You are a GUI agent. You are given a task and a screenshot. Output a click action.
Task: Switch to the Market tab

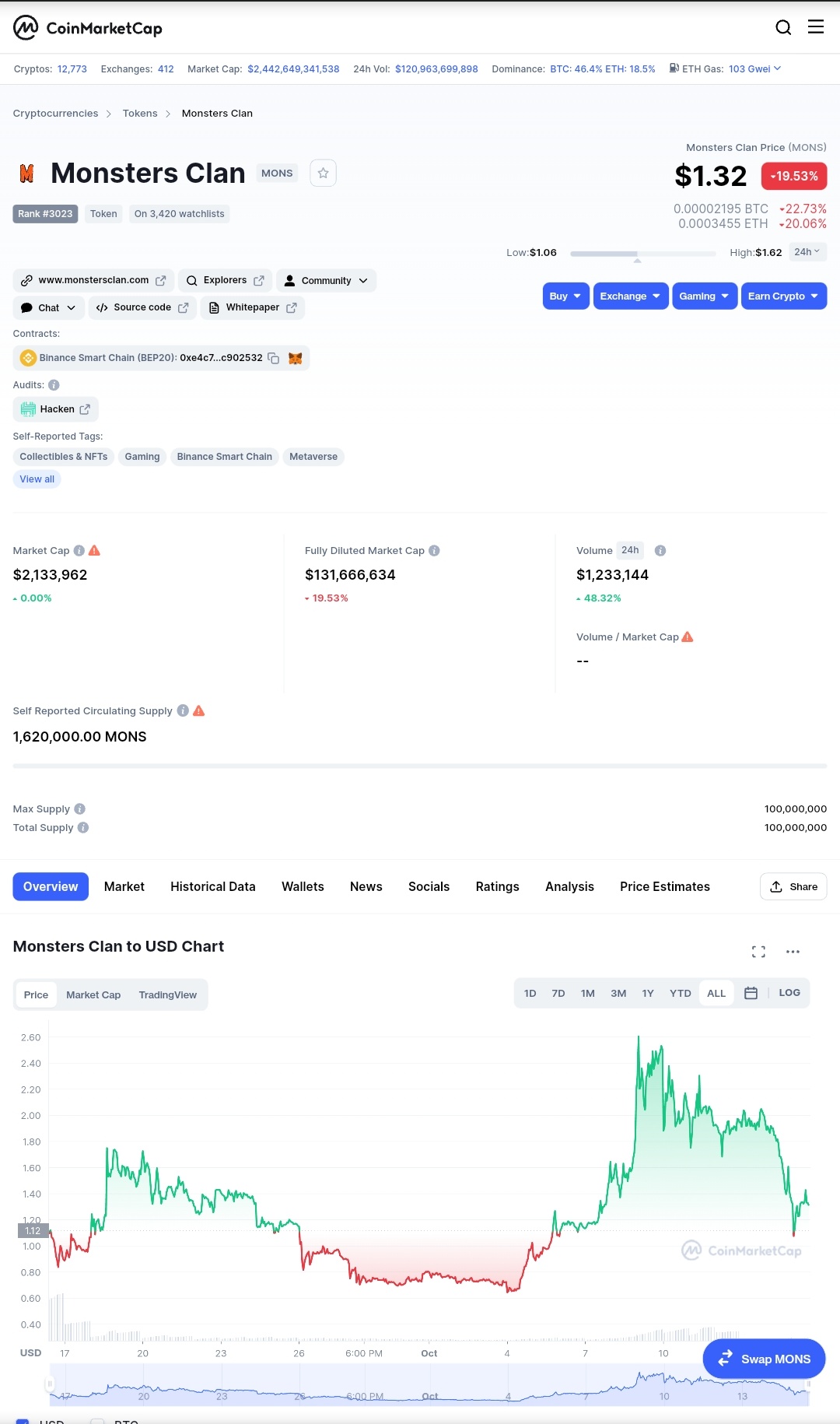[x=124, y=886]
